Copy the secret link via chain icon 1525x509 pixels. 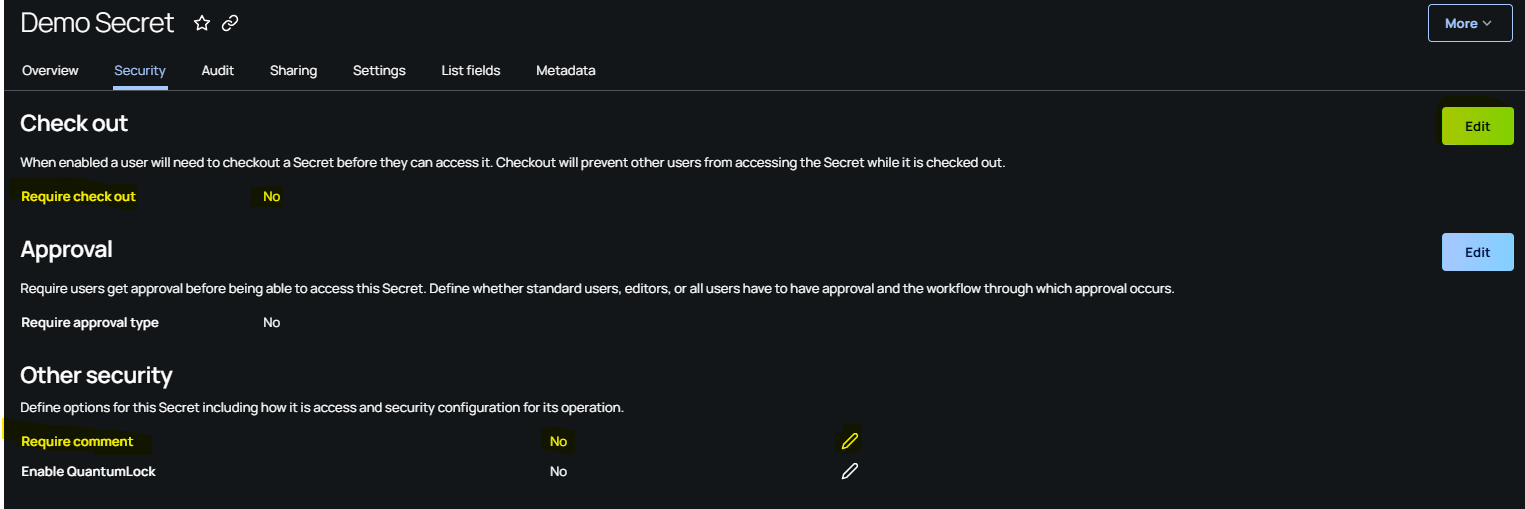coord(230,23)
